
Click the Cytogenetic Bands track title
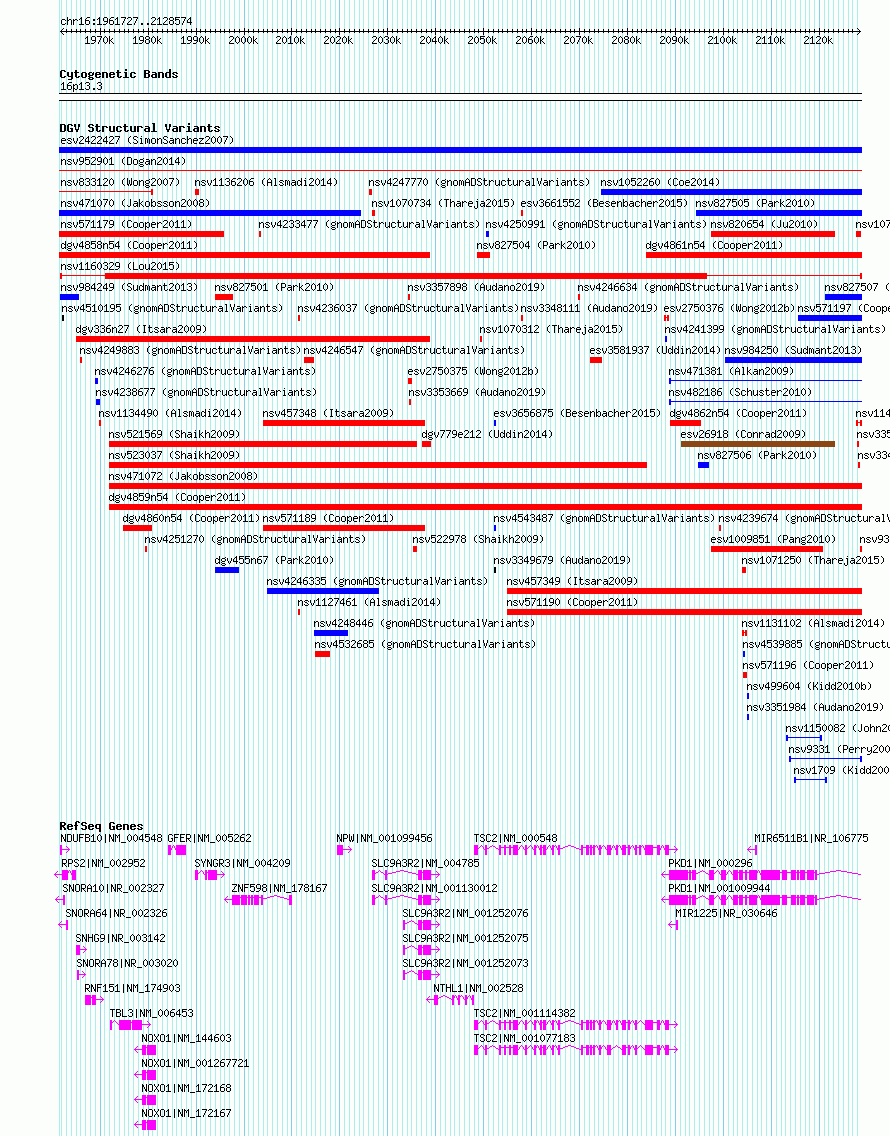(x=119, y=75)
